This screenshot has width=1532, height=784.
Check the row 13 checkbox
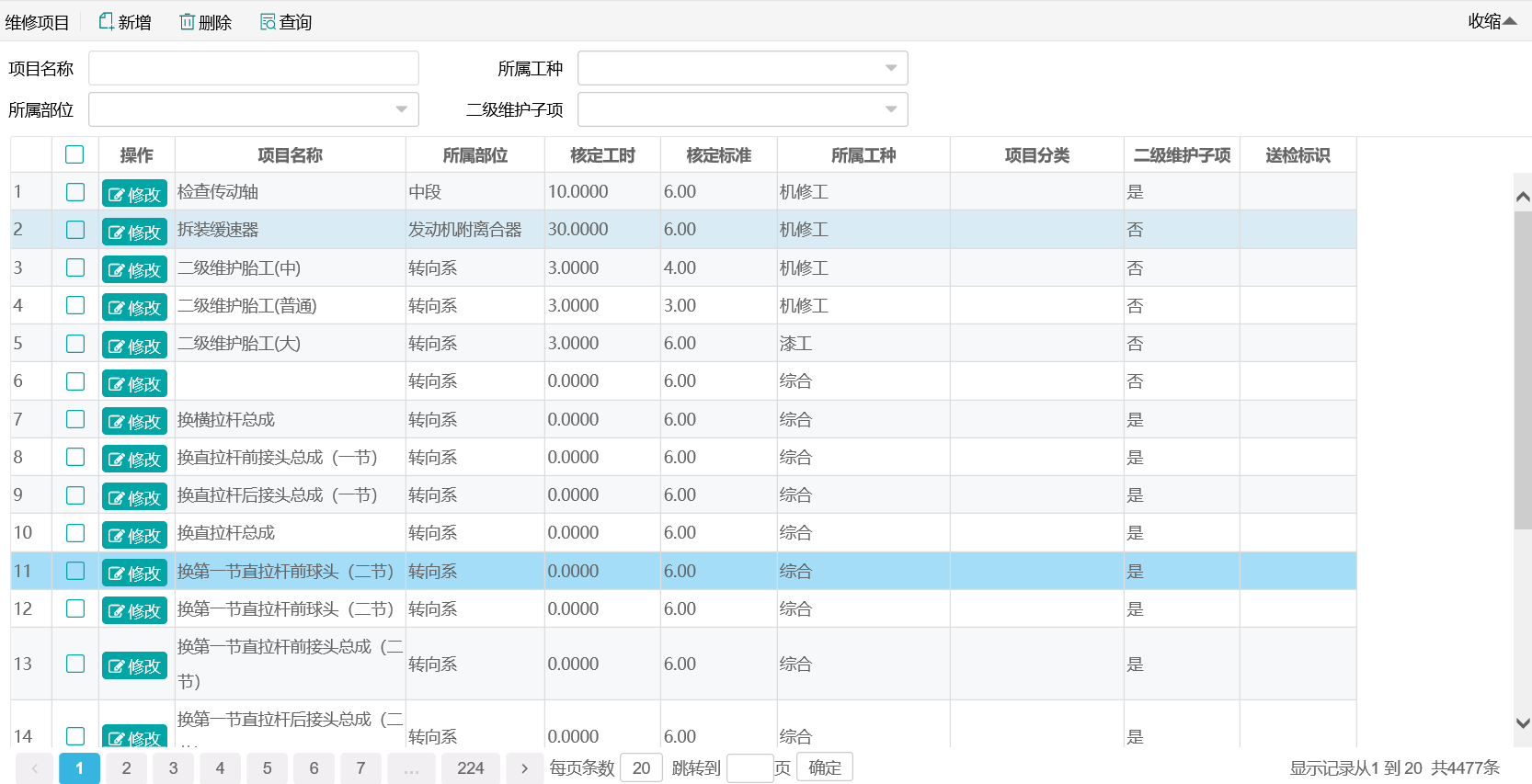coord(75,664)
